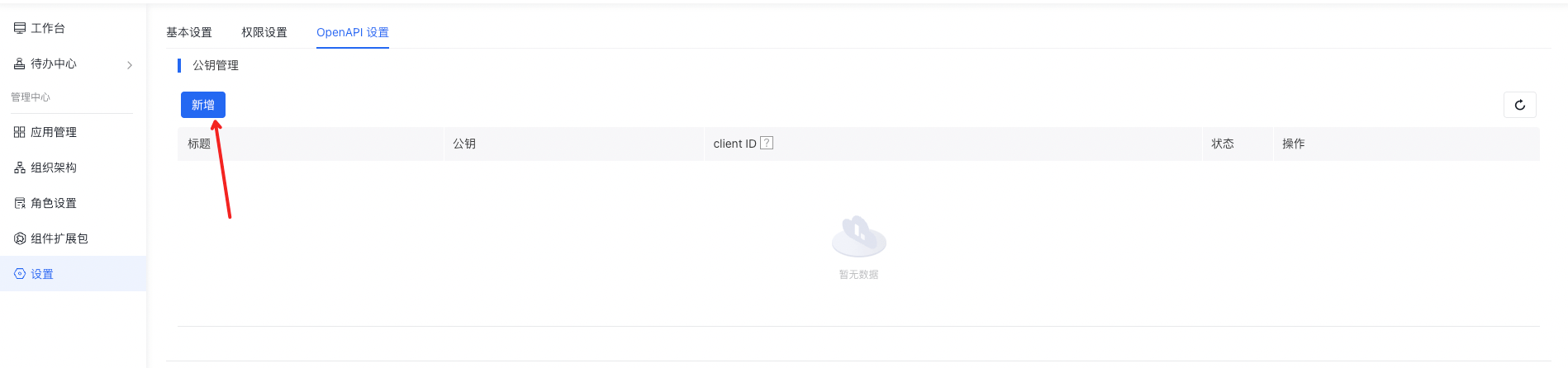Click the 标题 column header
This screenshot has width=1568, height=368.
click(x=199, y=144)
